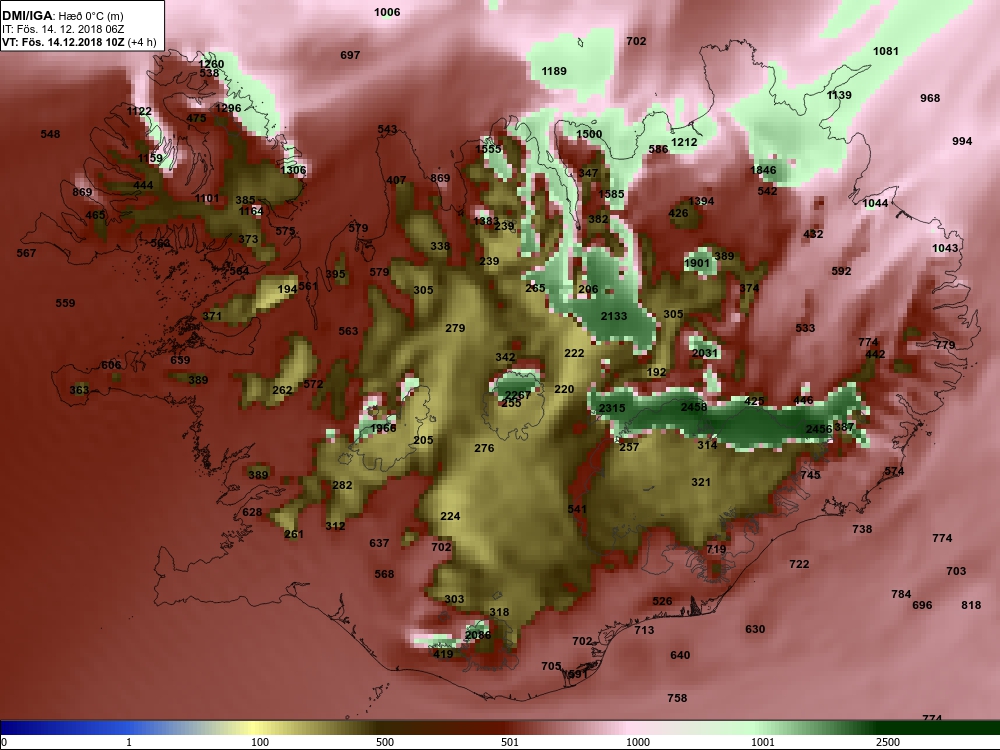Click the map value '1555'
This screenshot has width=1000, height=750.
pyautogui.click(x=489, y=149)
